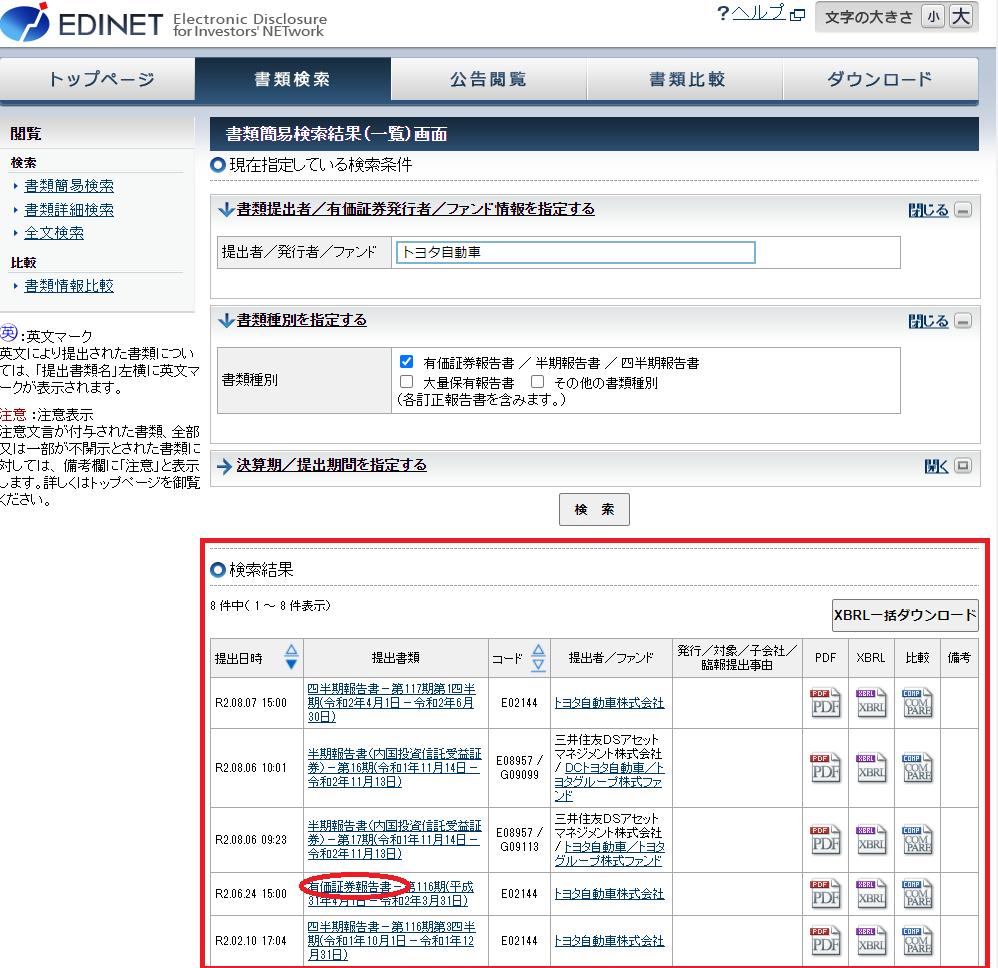This screenshot has width=998, height=968.
Task: Open 四半期報告書－第116期第3四半期 document link
Action: pos(391,941)
